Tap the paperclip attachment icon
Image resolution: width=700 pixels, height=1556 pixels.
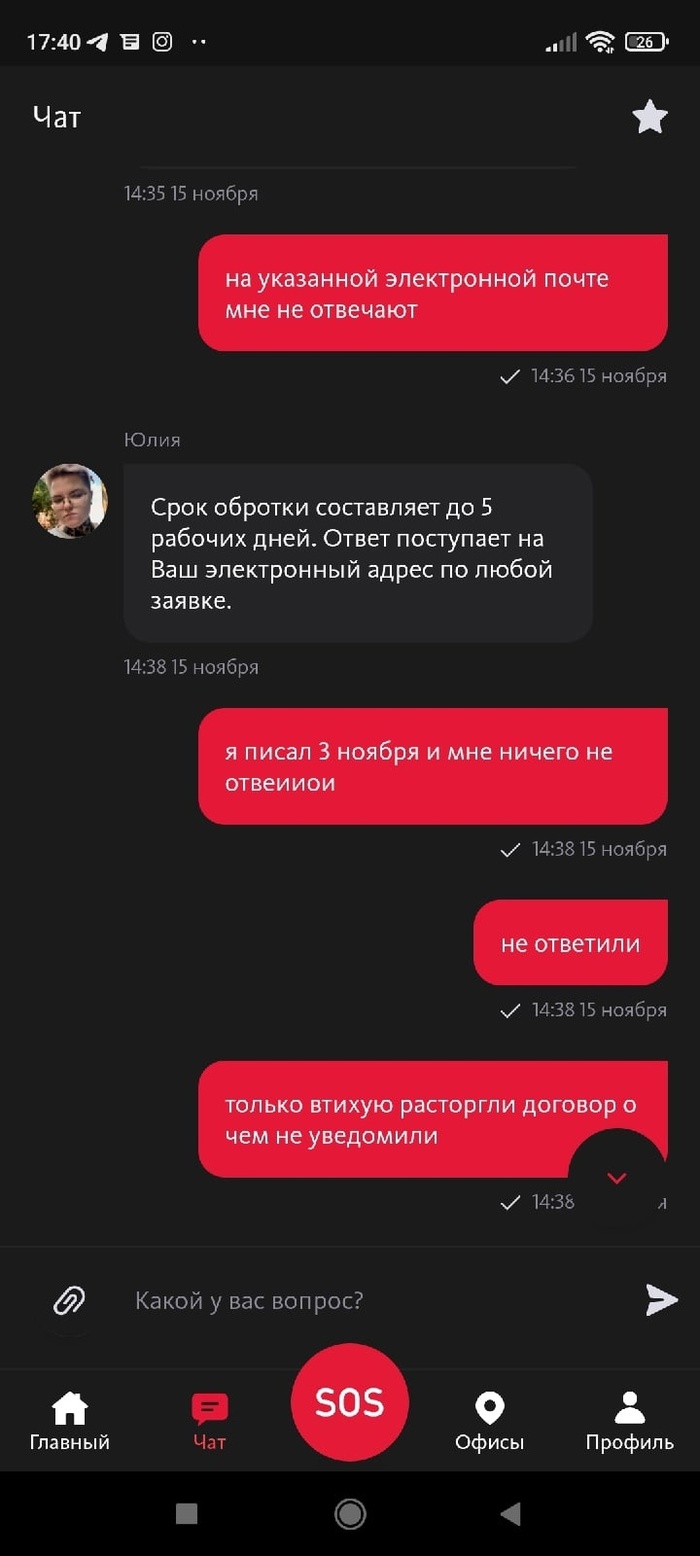pos(69,1300)
